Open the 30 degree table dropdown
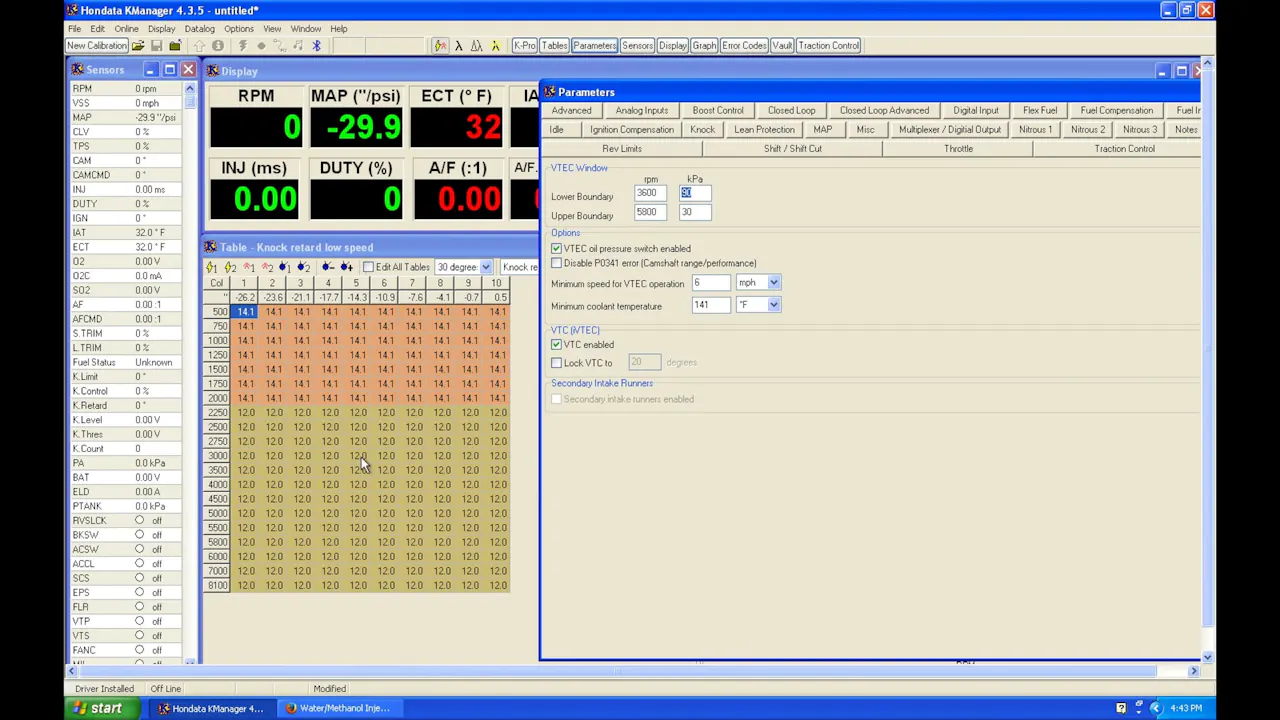Viewport: 1280px width, 720px height. 485,267
